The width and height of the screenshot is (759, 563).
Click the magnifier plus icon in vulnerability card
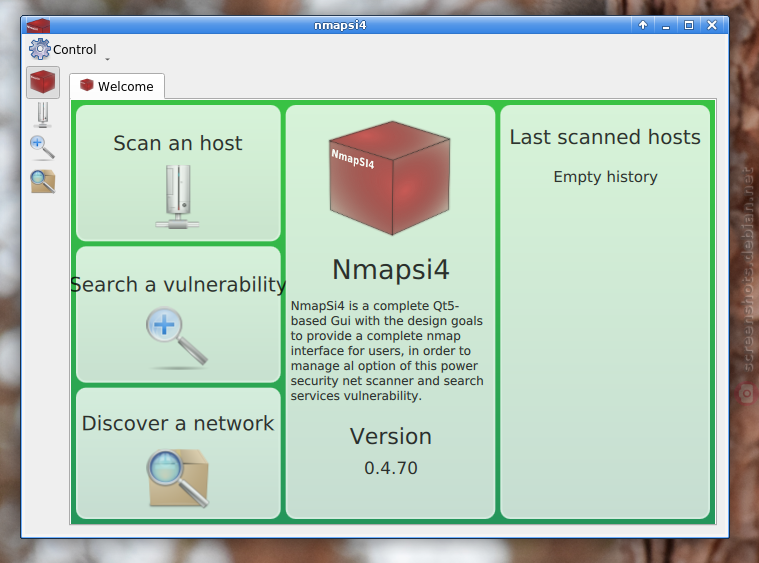tap(177, 337)
